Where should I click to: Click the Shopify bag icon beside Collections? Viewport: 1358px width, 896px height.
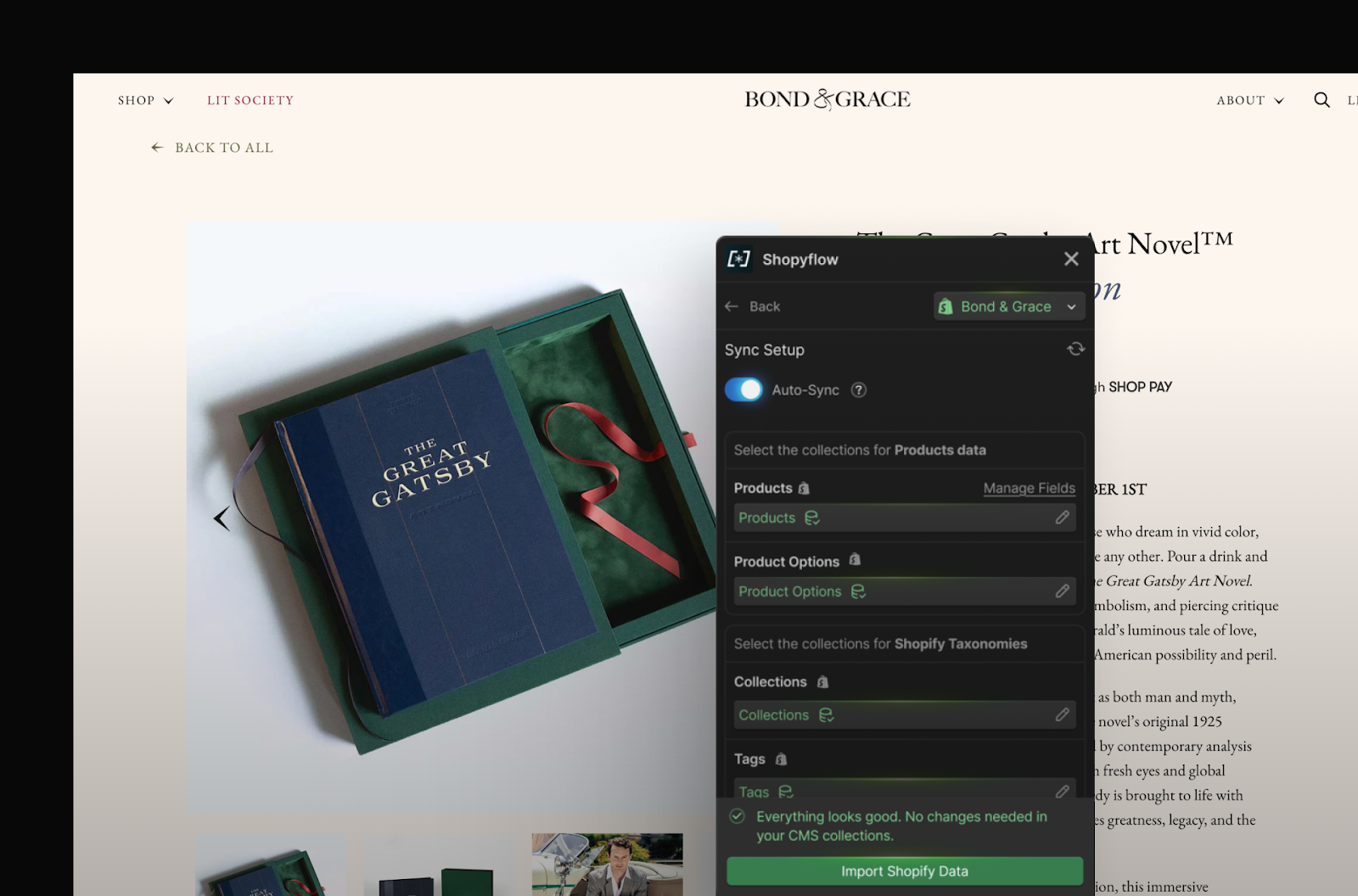[822, 681]
